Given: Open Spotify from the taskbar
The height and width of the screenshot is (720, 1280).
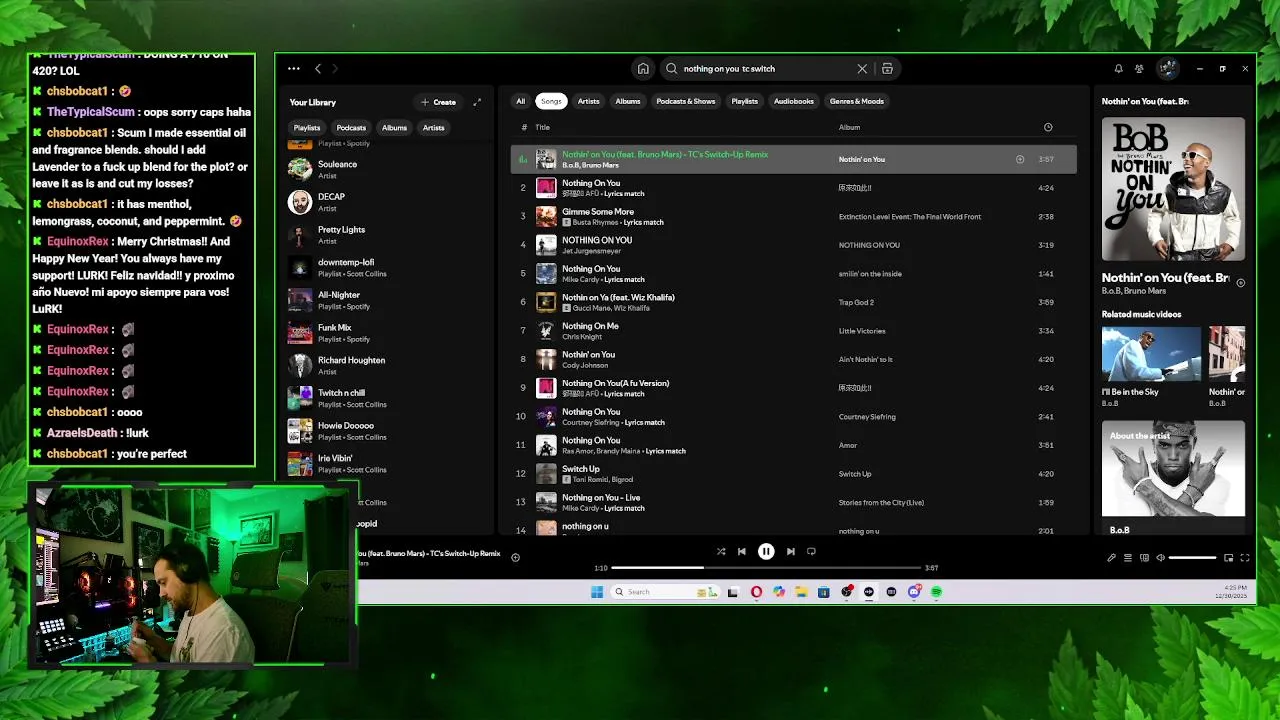Looking at the screenshot, I should [x=936, y=592].
